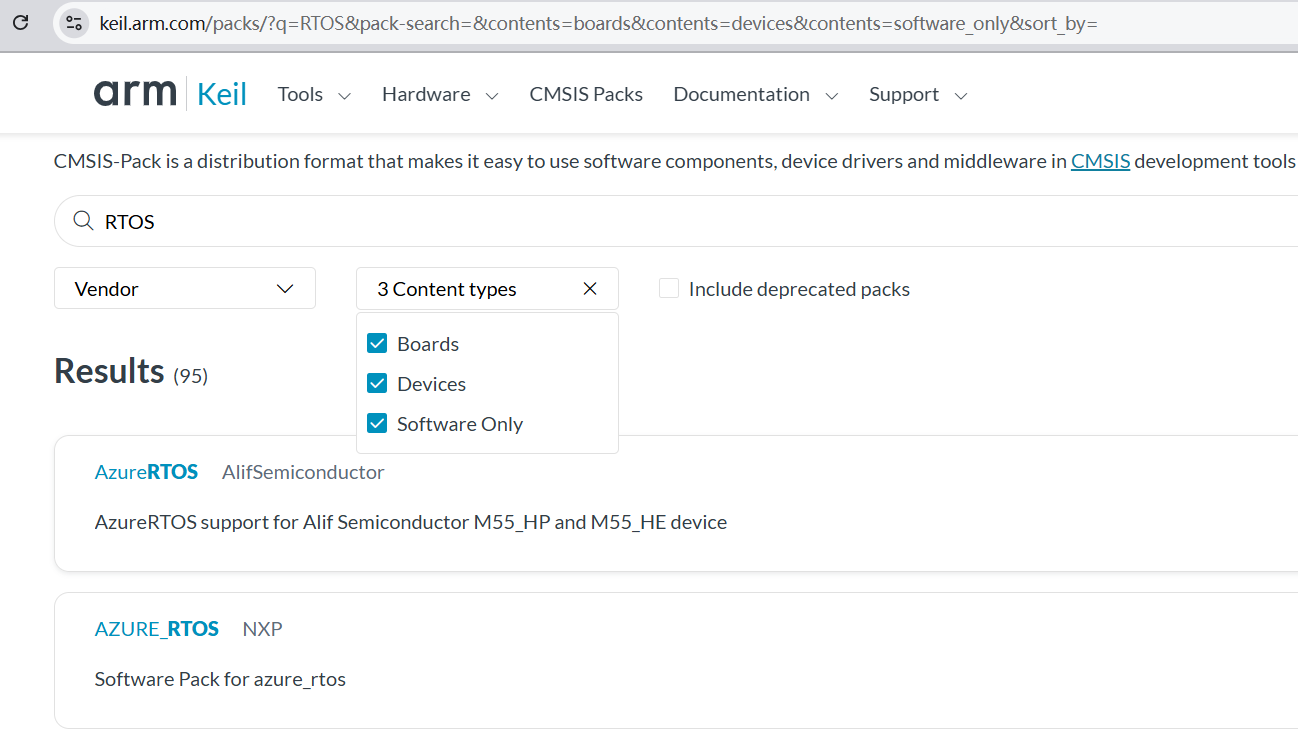Click the chevron next to Tools
Image resolution: width=1298 pixels, height=737 pixels.
click(345, 96)
